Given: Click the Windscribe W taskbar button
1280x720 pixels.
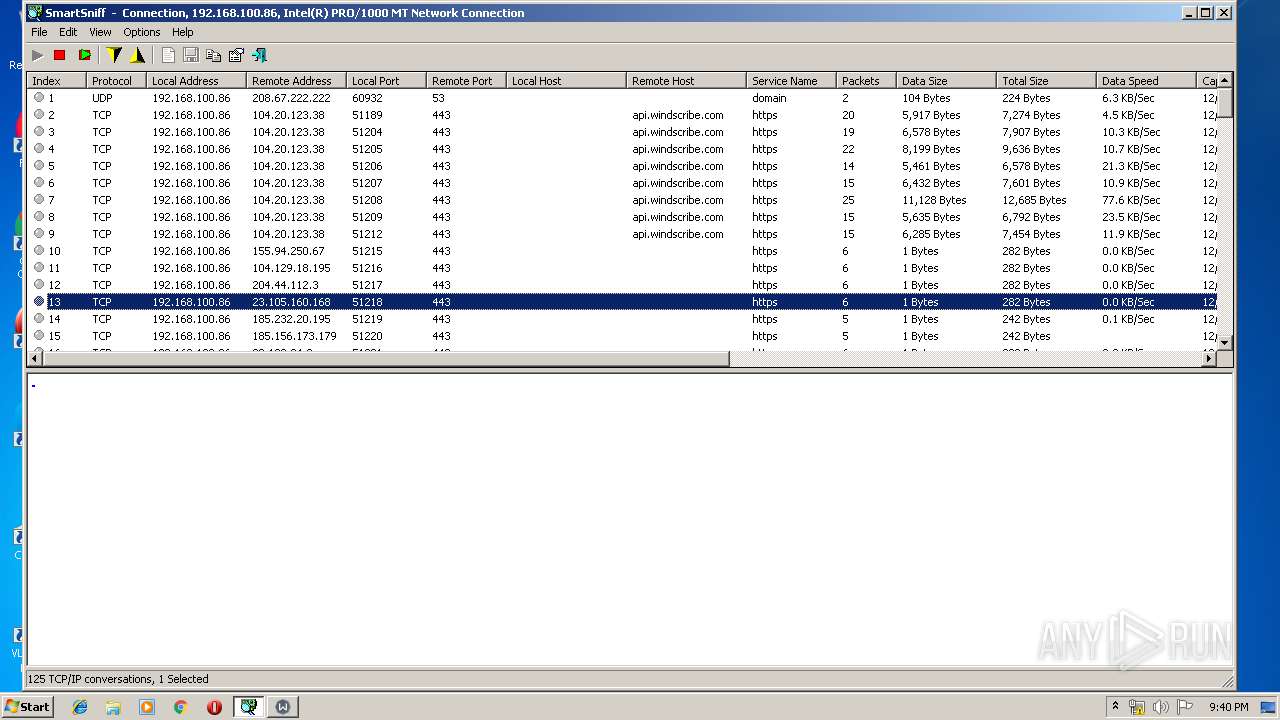Looking at the screenshot, I should [x=283, y=707].
